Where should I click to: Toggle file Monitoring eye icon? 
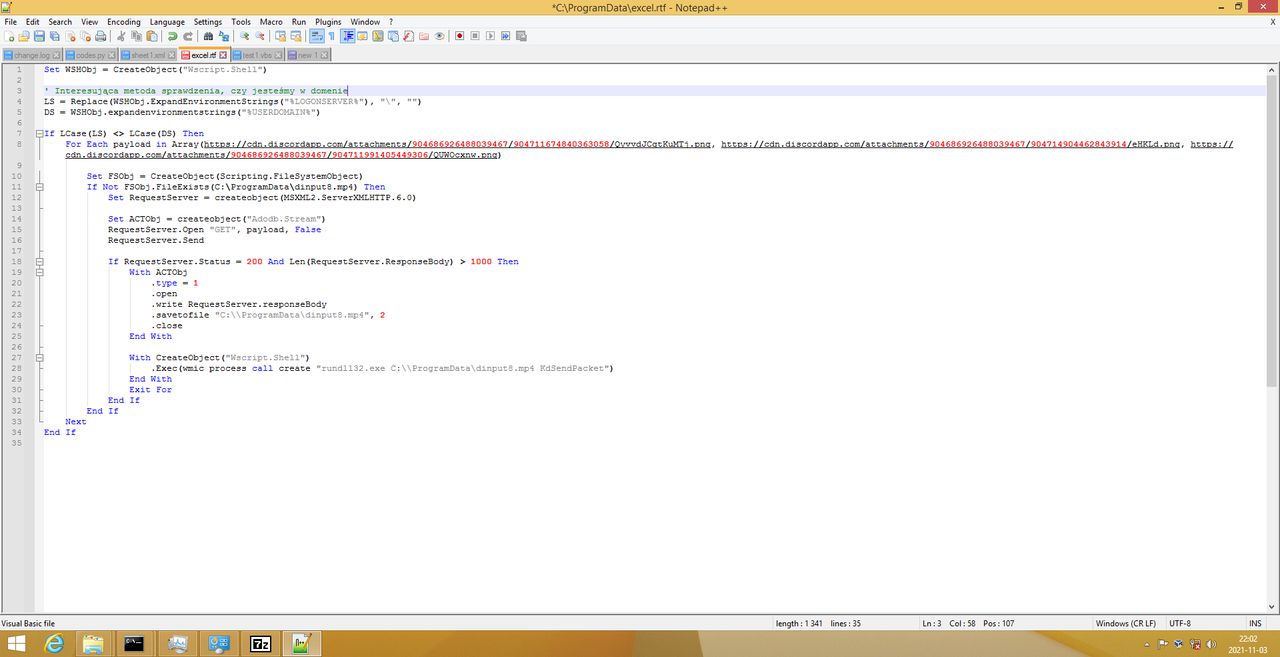439,36
